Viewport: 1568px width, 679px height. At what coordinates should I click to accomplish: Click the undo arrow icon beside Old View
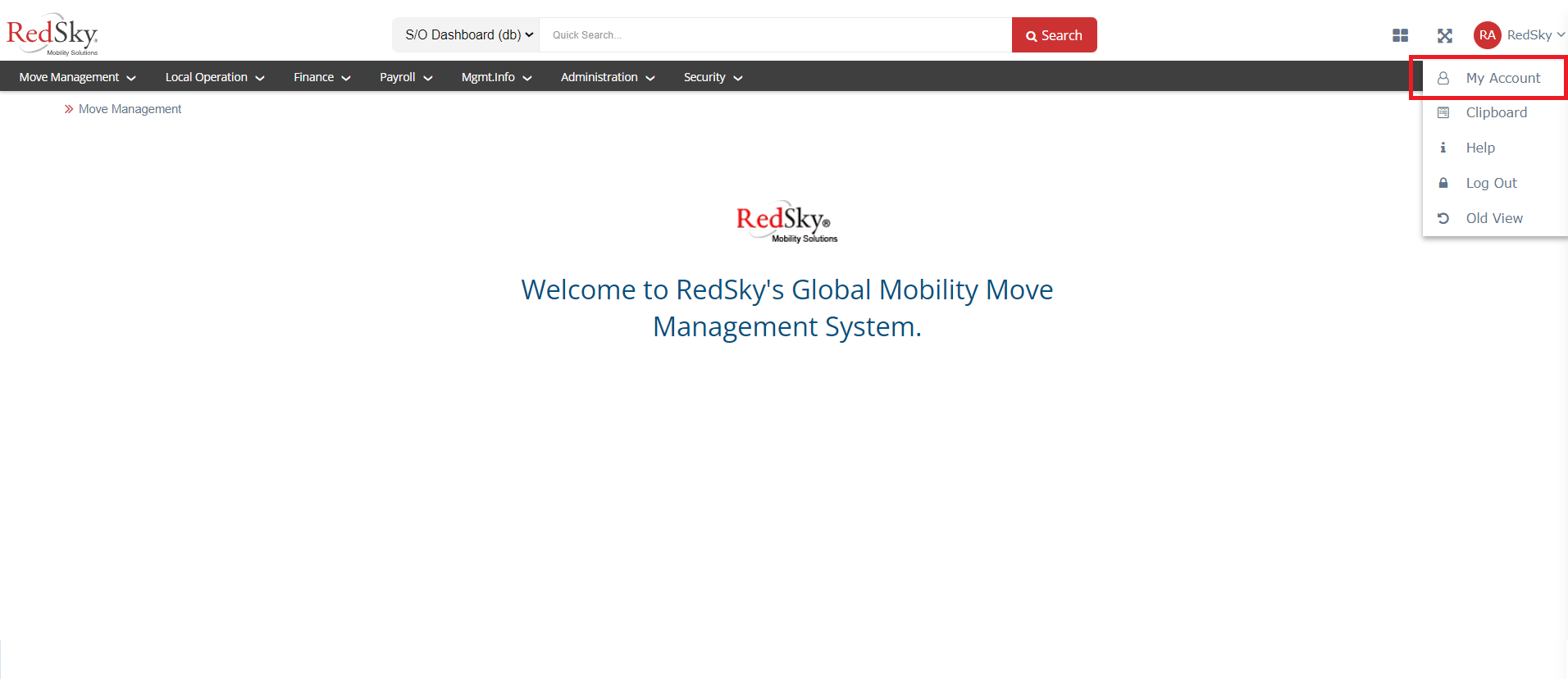1443,218
